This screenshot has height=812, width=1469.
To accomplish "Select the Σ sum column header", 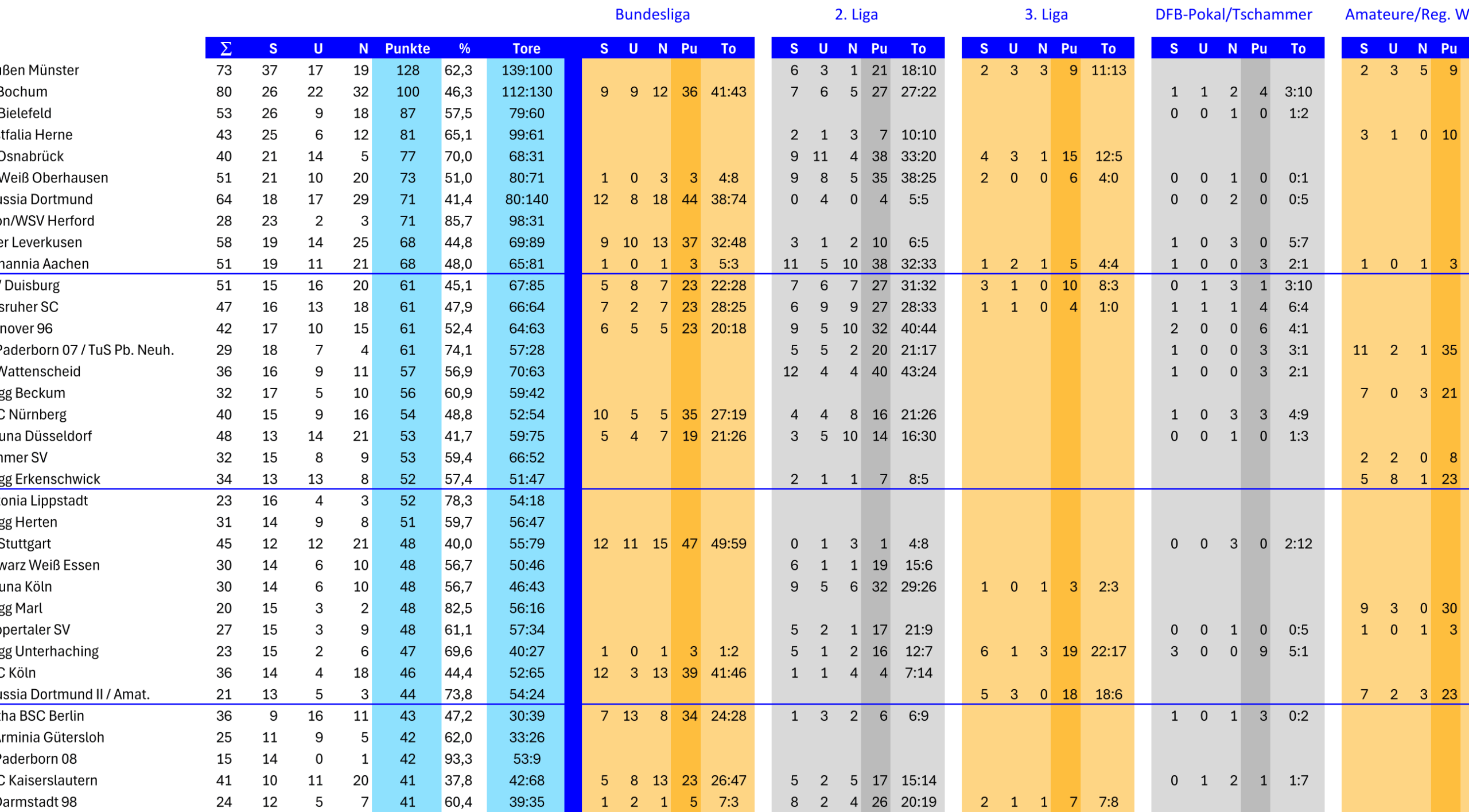I will point(226,48).
